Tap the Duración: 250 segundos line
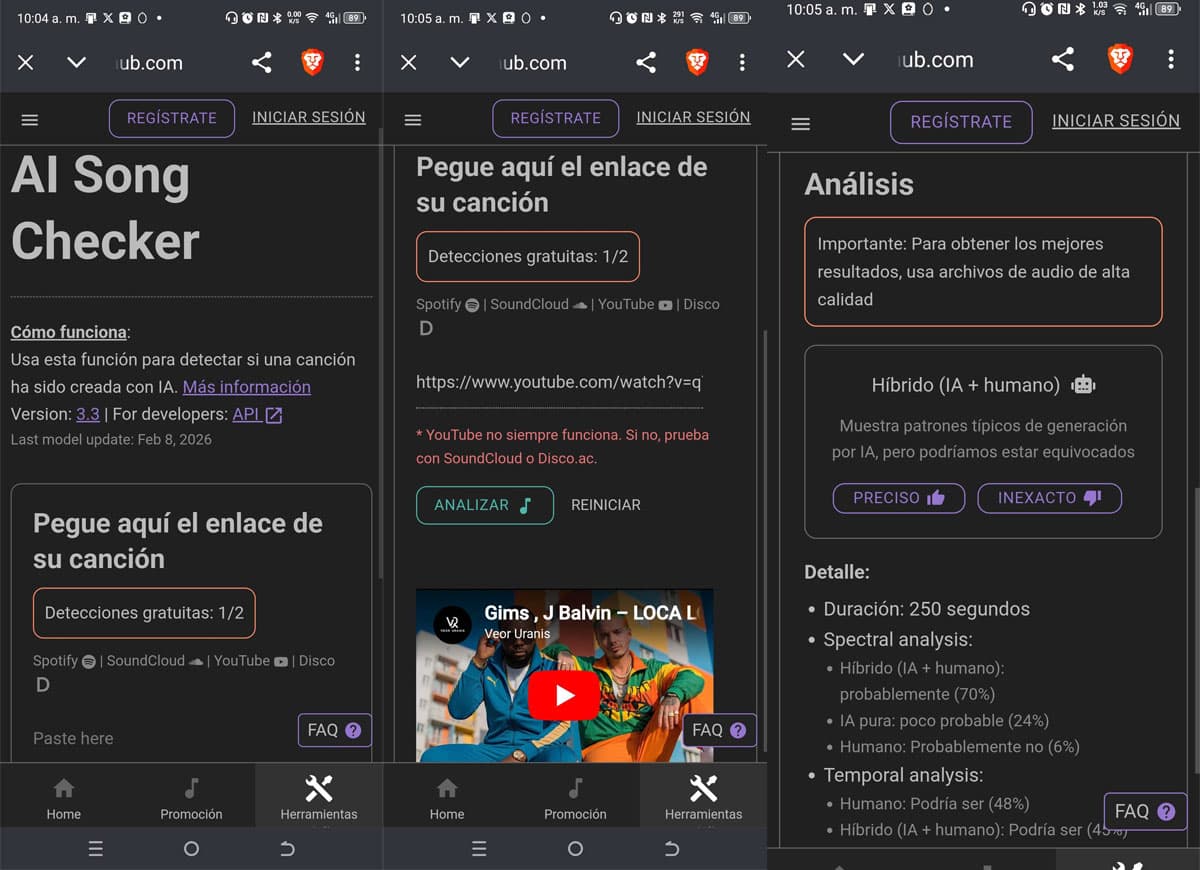 pos(926,609)
